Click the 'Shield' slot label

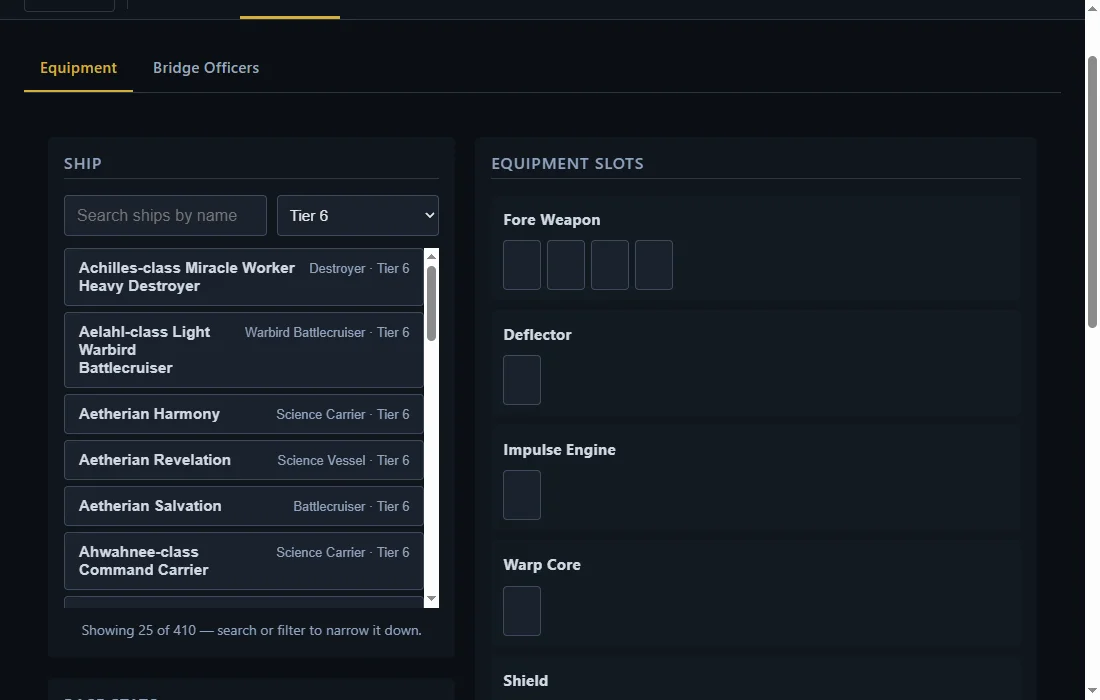[525, 680]
